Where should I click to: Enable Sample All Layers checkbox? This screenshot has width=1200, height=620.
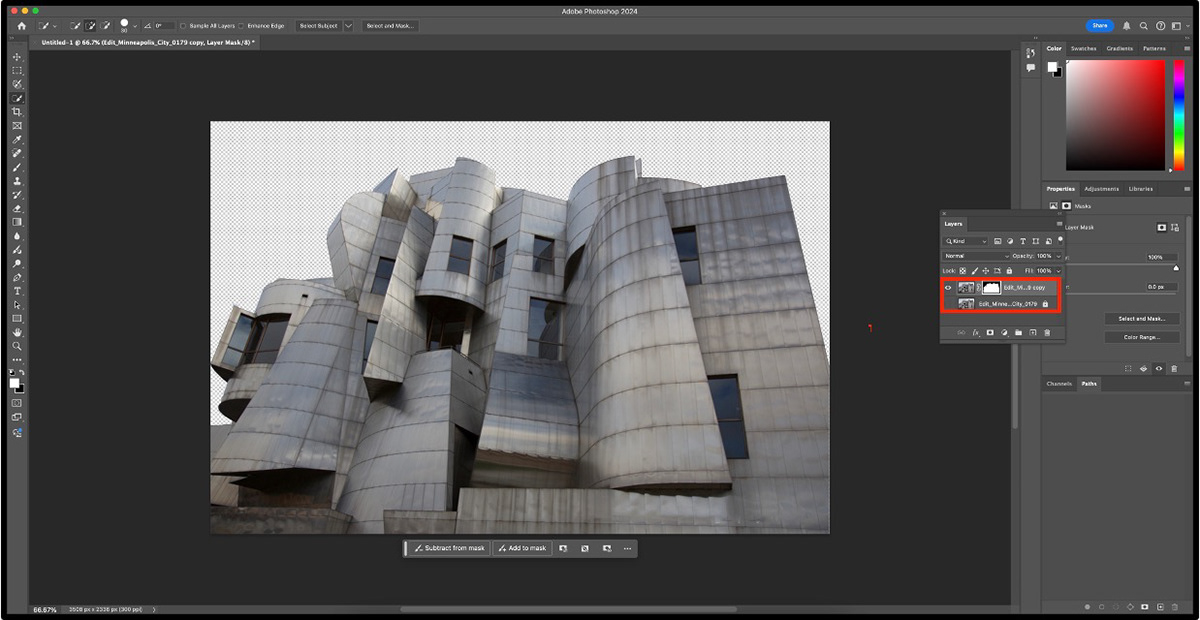click(x=183, y=26)
